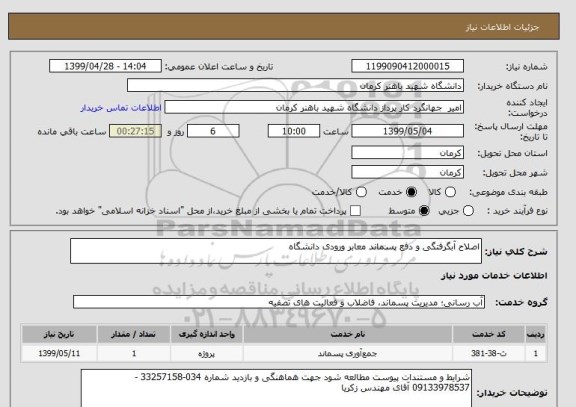This screenshot has width=576, height=407.
Task: Tick Islamic treasury bonds payment checkbox
Action: click(x=355, y=211)
